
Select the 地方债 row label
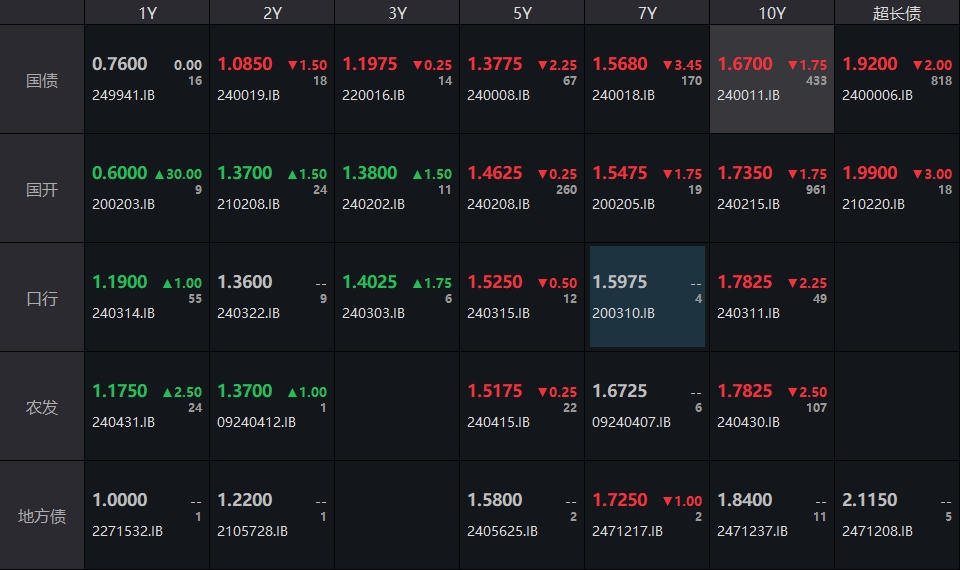click(x=42, y=516)
